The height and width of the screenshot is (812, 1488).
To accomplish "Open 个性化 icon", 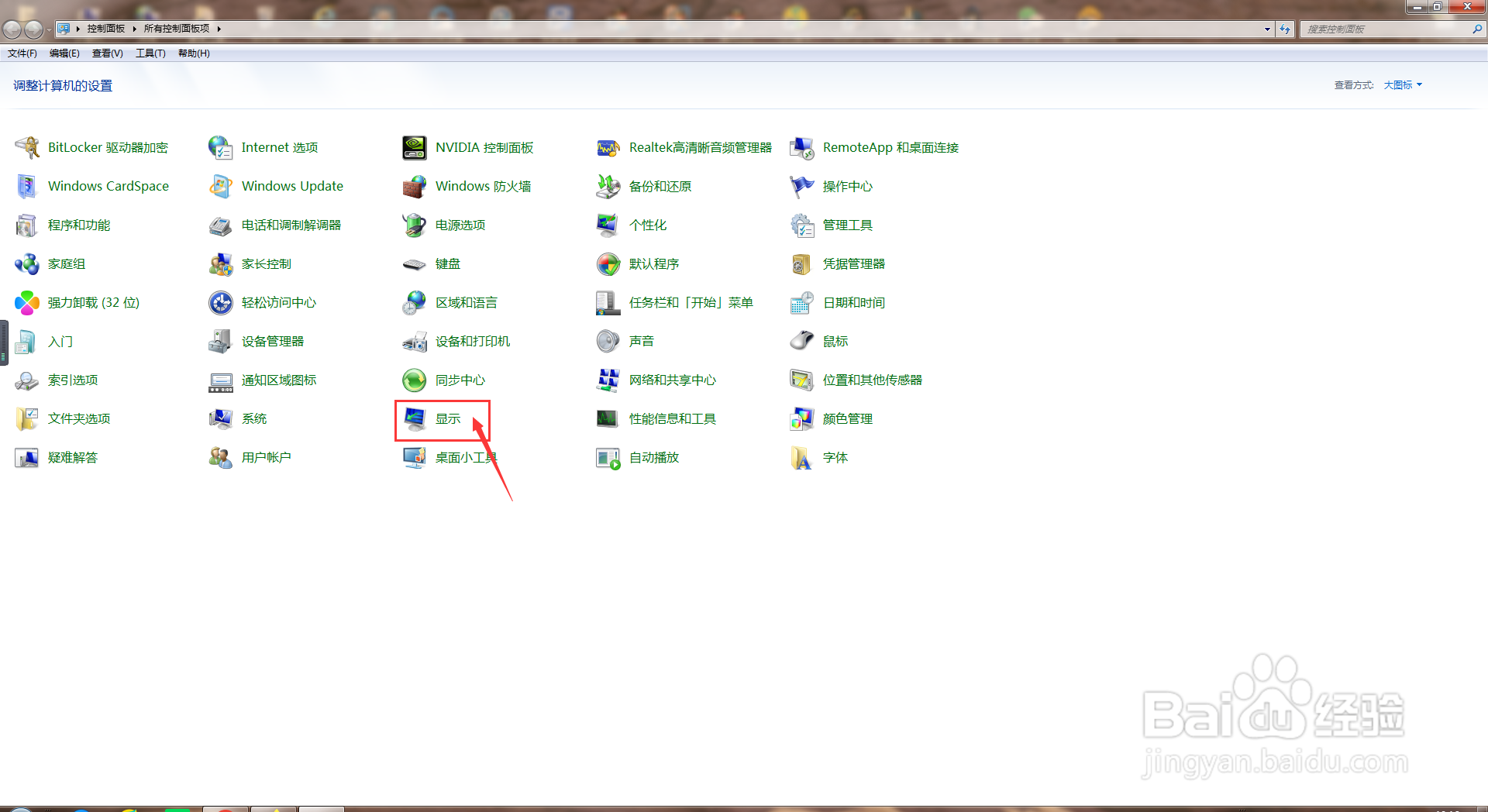I will pos(608,225).
